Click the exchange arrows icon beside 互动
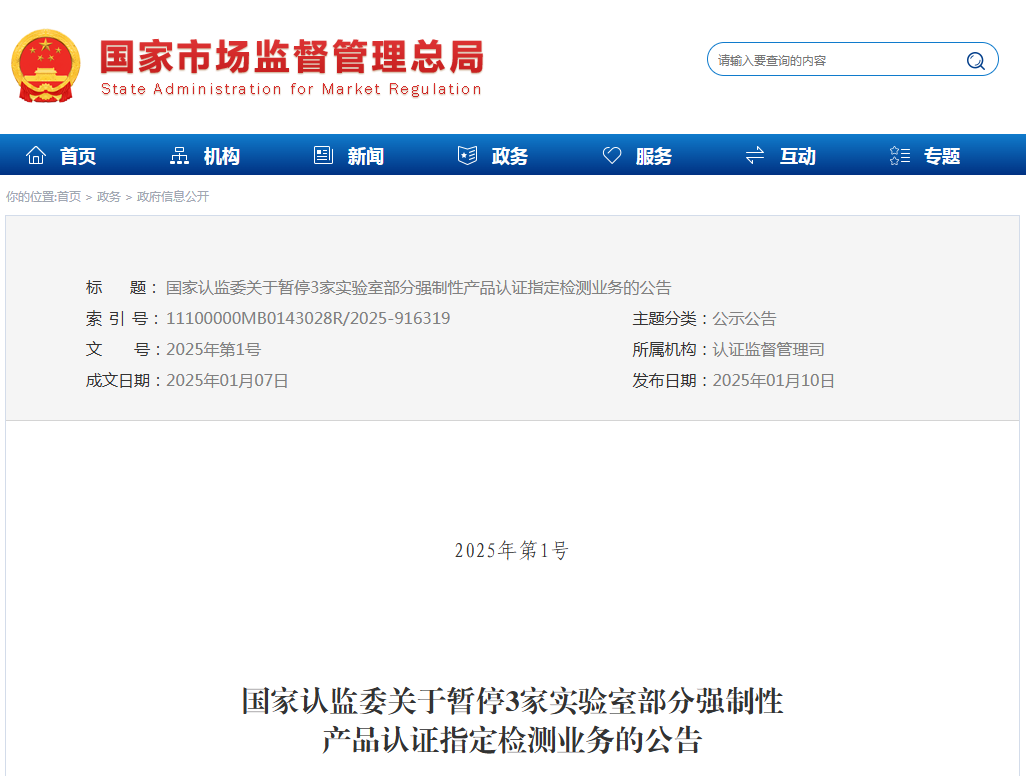Screen dimensions: 1026x776 [x=755, y=155]
